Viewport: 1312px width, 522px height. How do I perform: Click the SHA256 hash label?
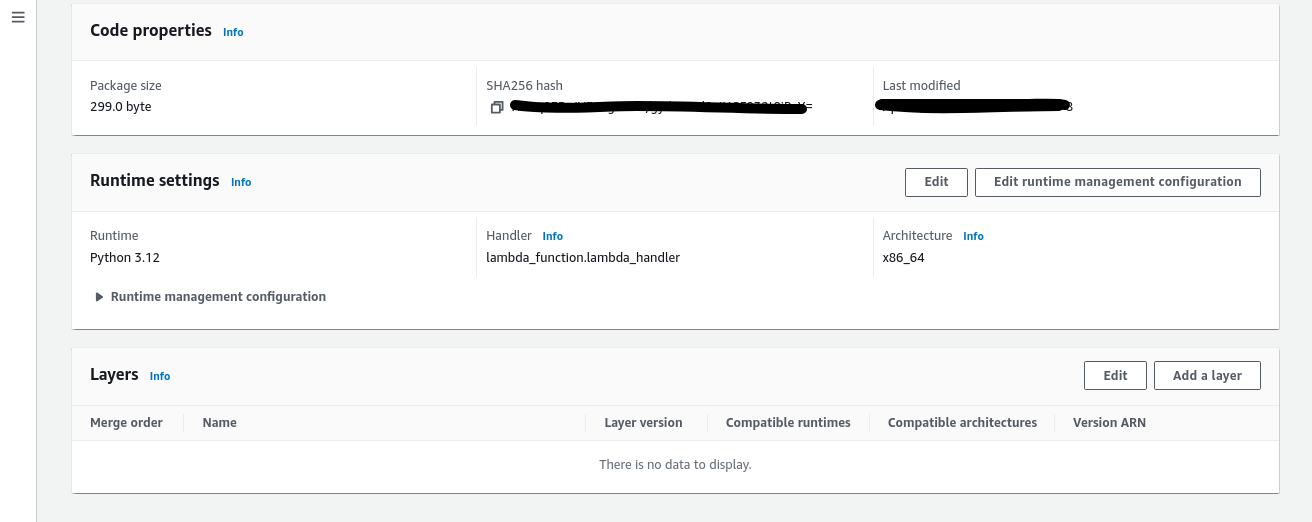(524, 86)
